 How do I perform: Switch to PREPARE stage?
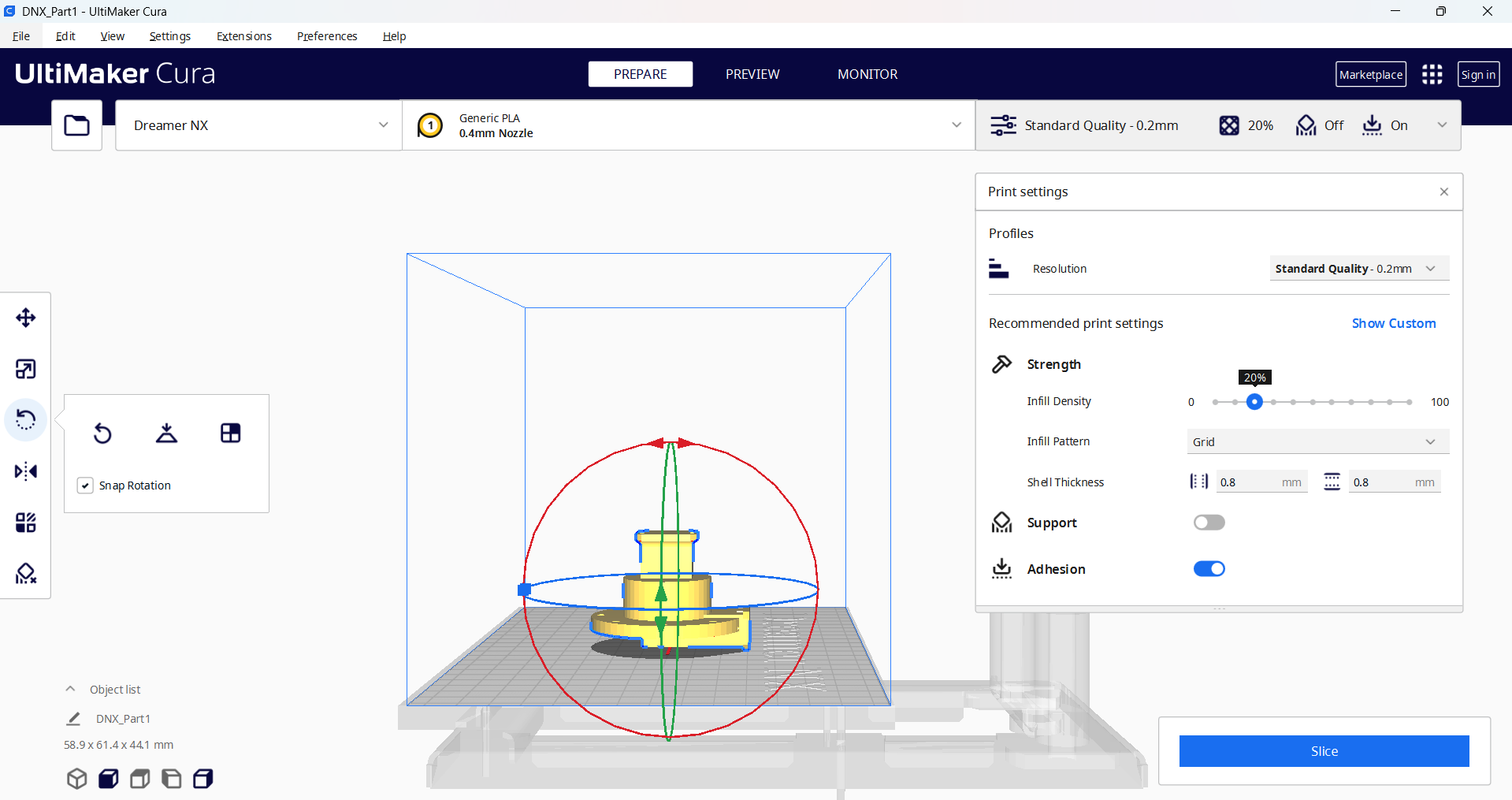click(641, 74)
